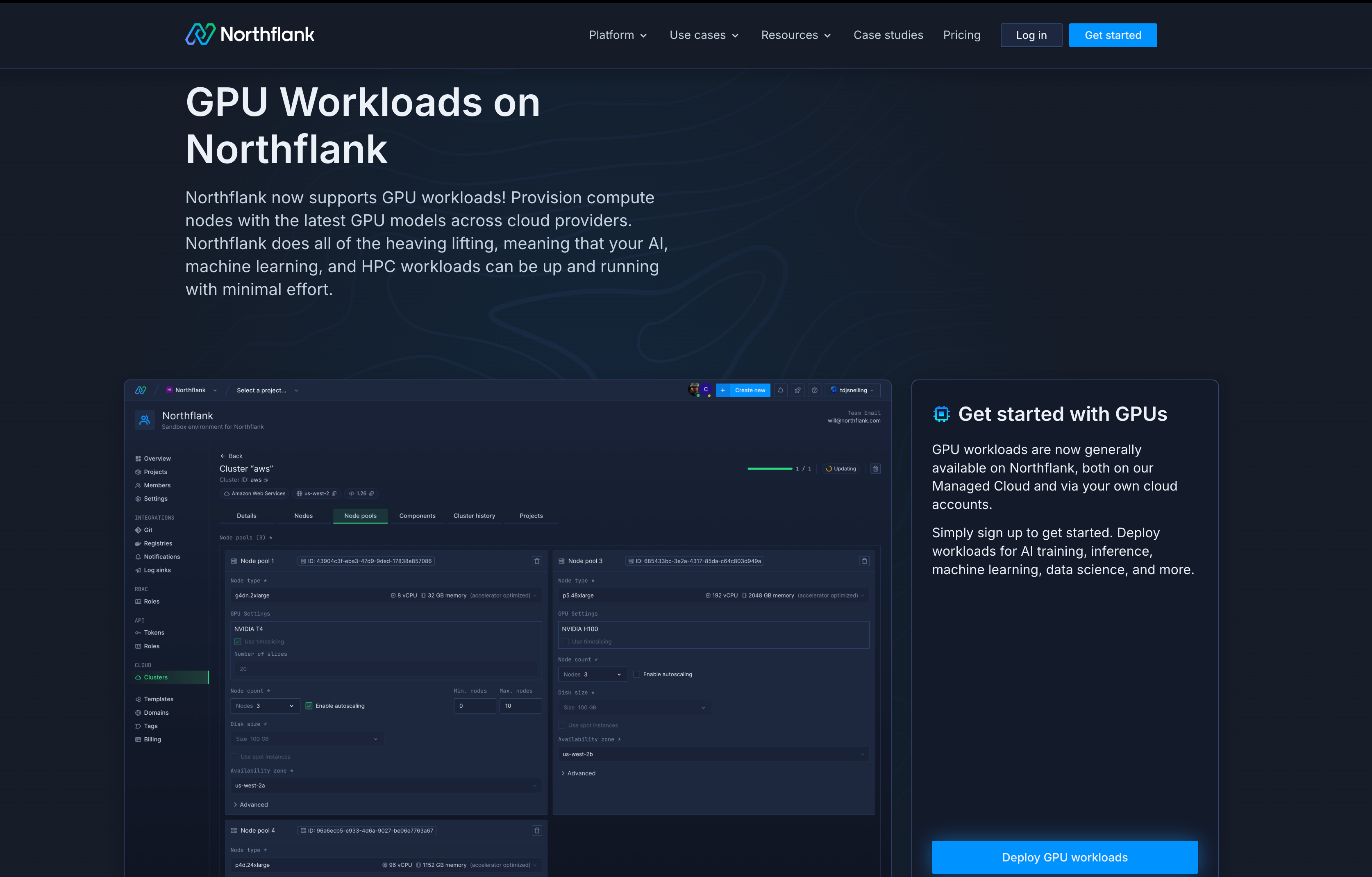The height and width of the screenshot is (877, 1372).
Task: Click the Registries sidebar icon
Action: click(138, 544)
